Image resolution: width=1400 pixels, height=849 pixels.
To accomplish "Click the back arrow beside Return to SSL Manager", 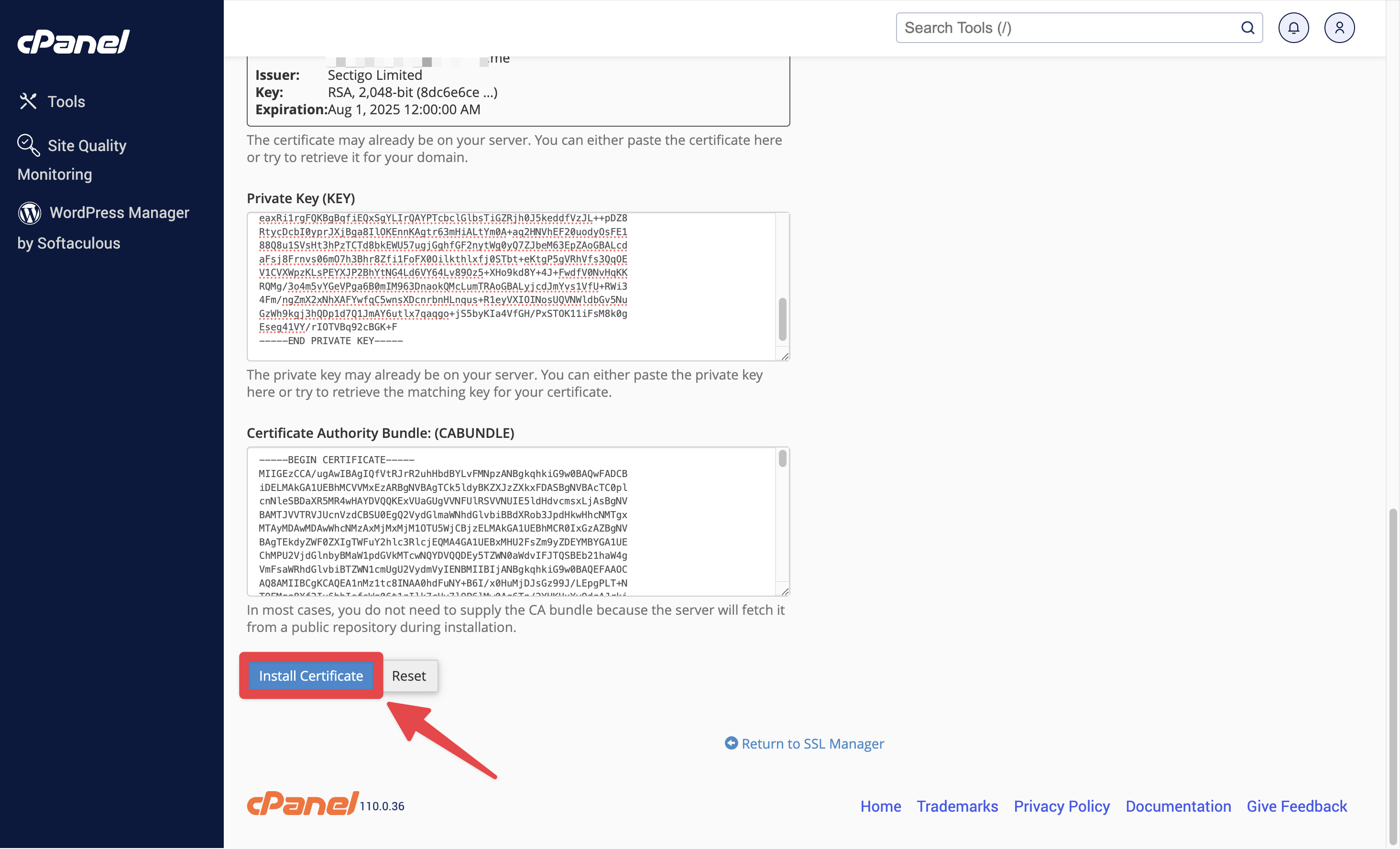I will (x=731, y=743).
